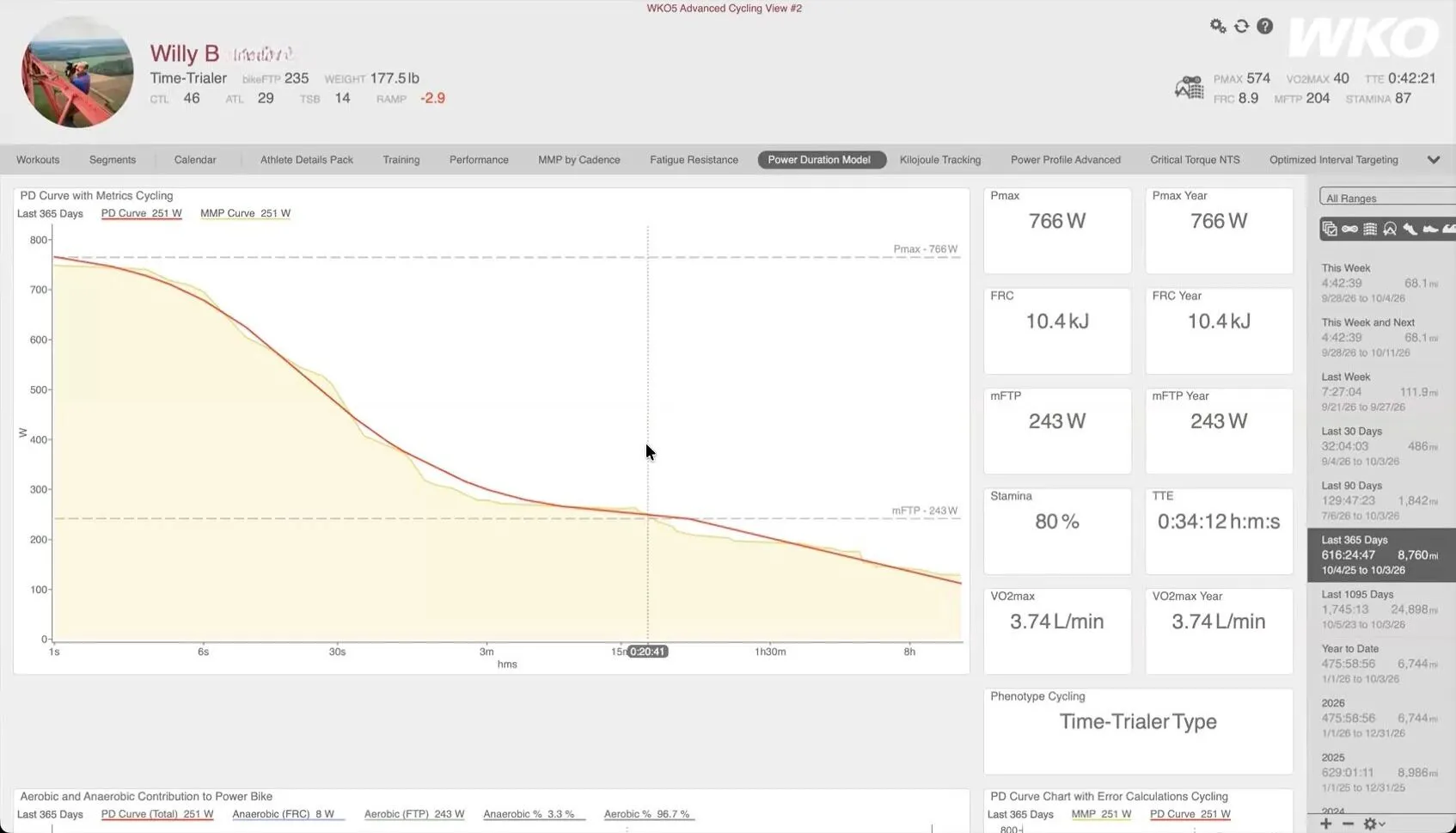
Task: Add a new date range with plus icon
Action: coord(1326,824)
